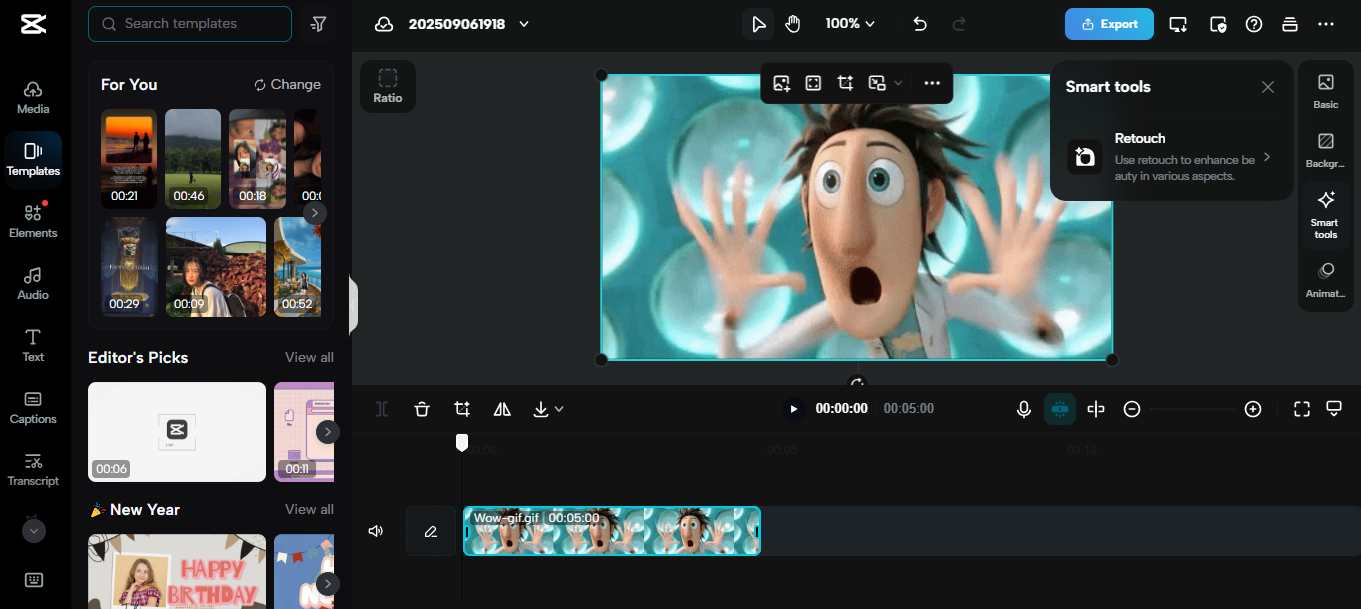
Task: Click the Export button
Action: point(1109,23)
